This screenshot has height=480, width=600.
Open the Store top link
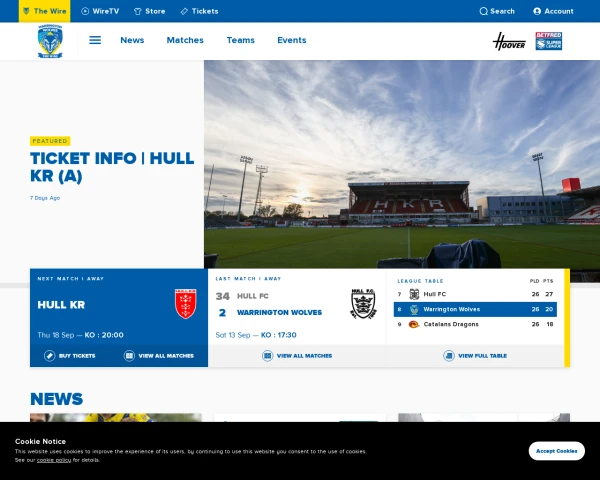[150, 11]
